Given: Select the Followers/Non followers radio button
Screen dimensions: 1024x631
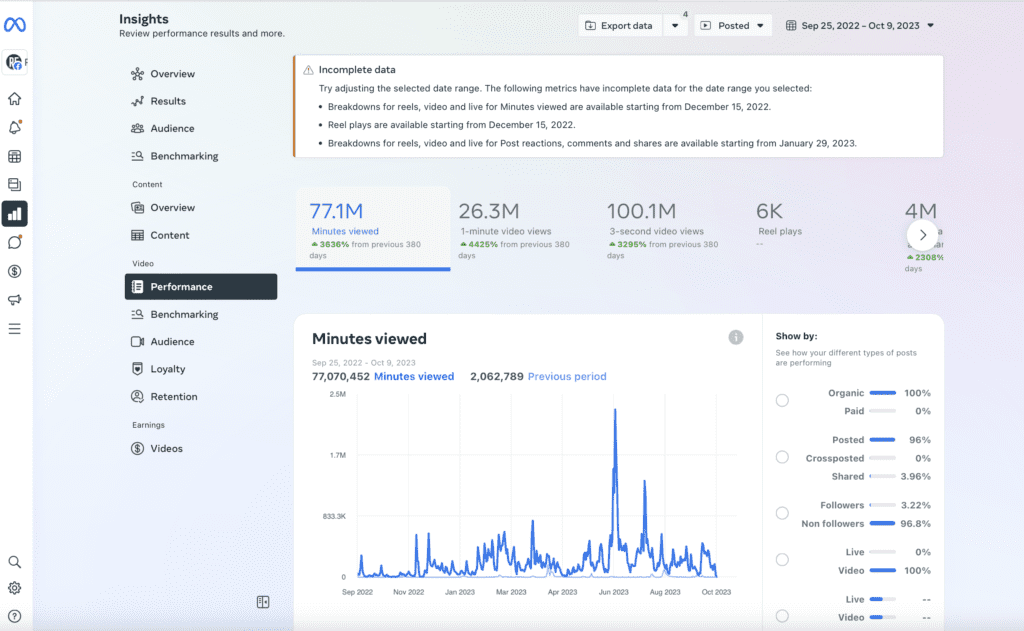Looking at the screenshot, I should pos(782,513).
